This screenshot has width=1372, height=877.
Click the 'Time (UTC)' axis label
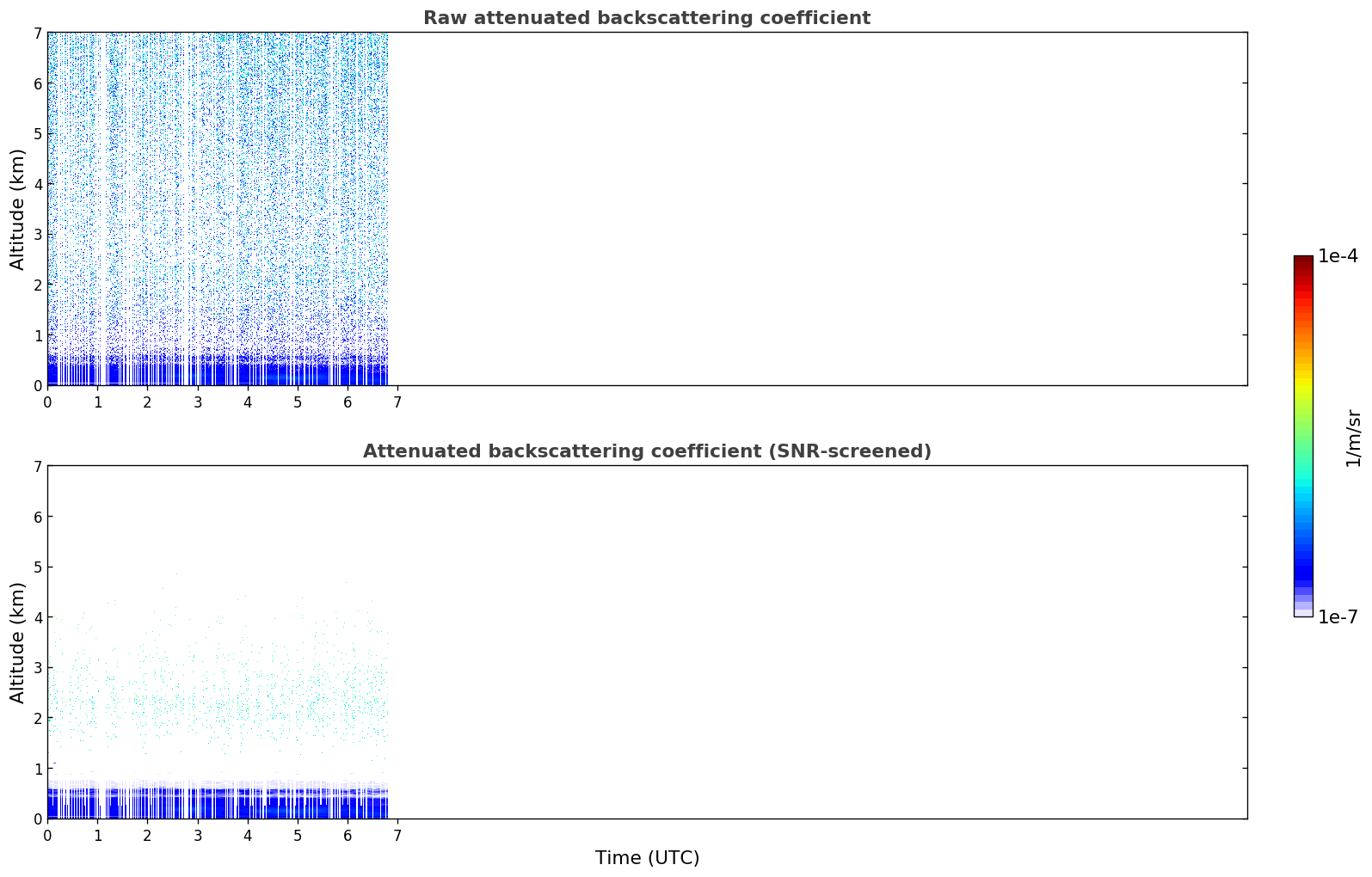[x=647, y=858]
